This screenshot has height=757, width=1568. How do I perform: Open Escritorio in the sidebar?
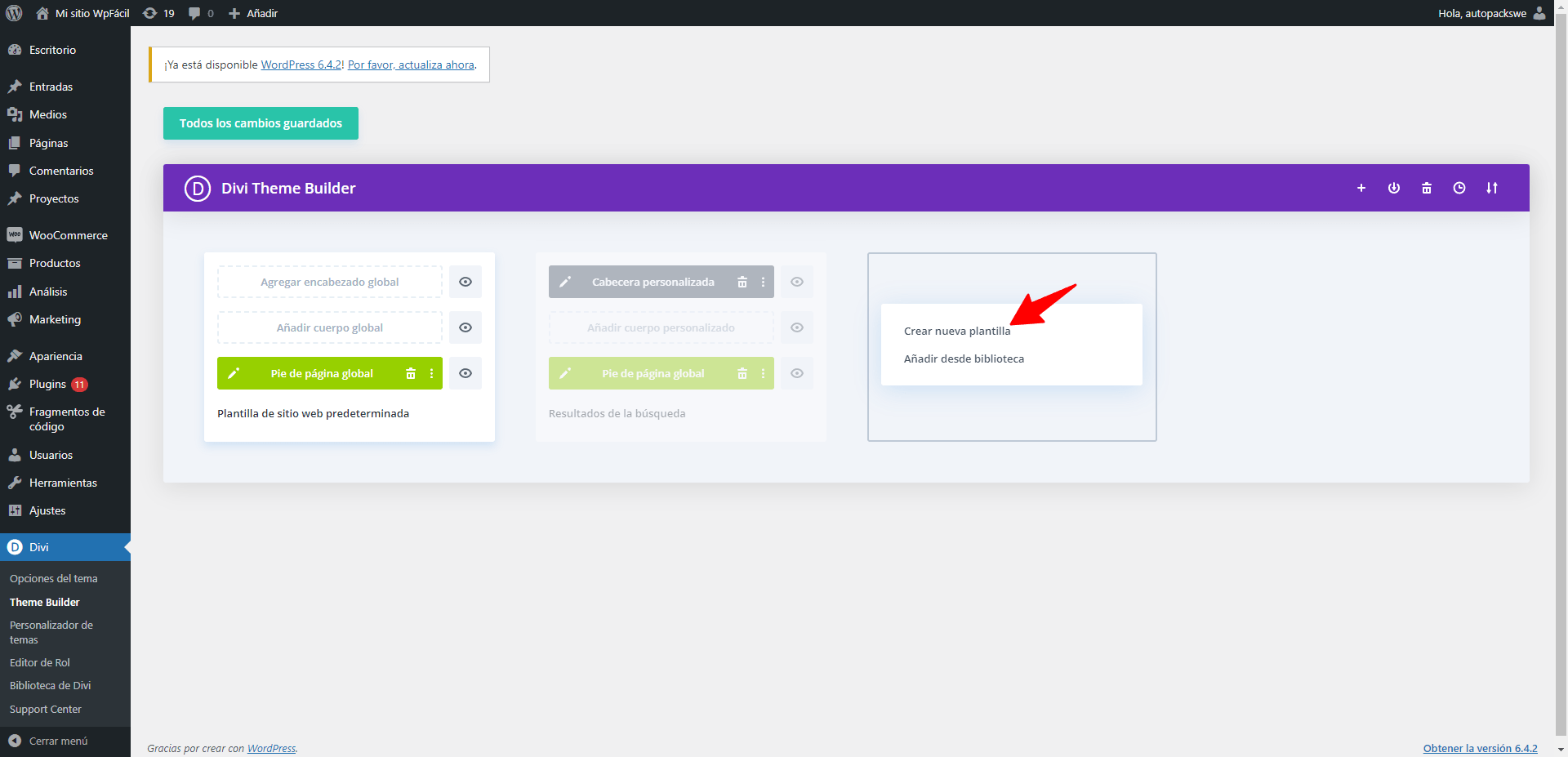pyautogui.click(x=65, y=50)
